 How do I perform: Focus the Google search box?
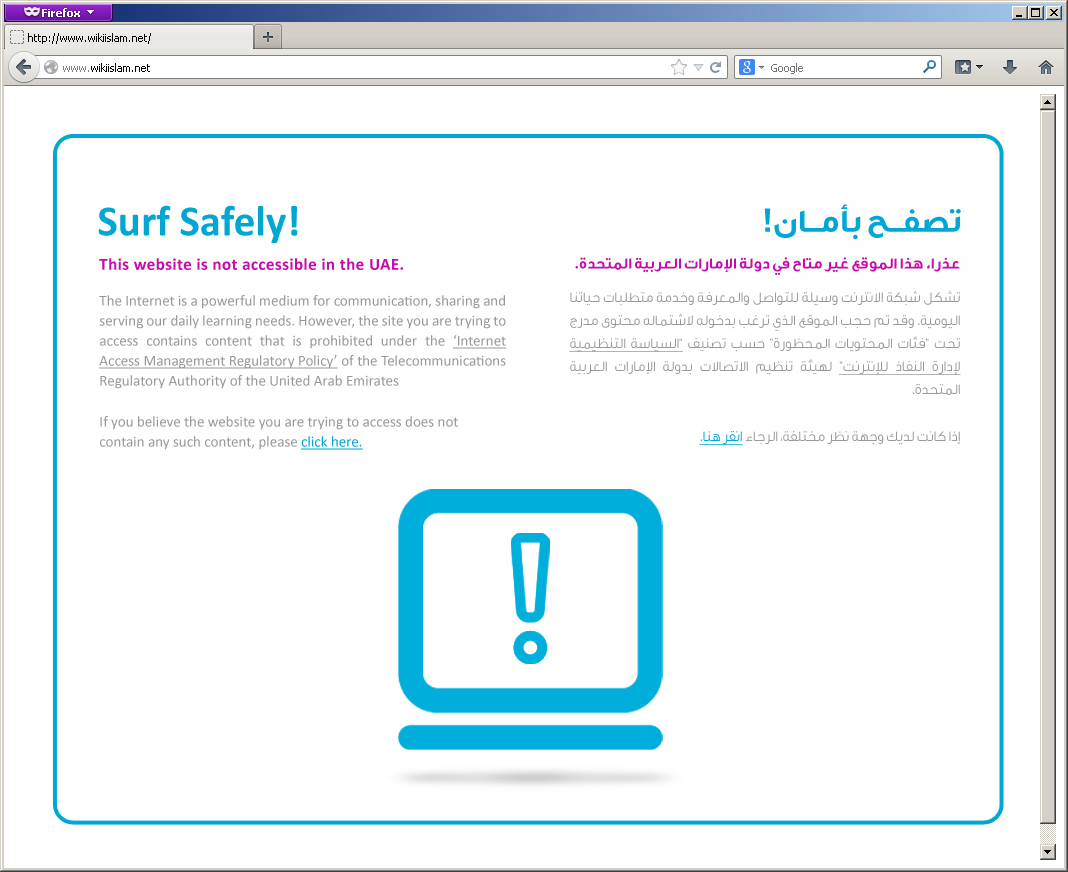pos(840,68)
